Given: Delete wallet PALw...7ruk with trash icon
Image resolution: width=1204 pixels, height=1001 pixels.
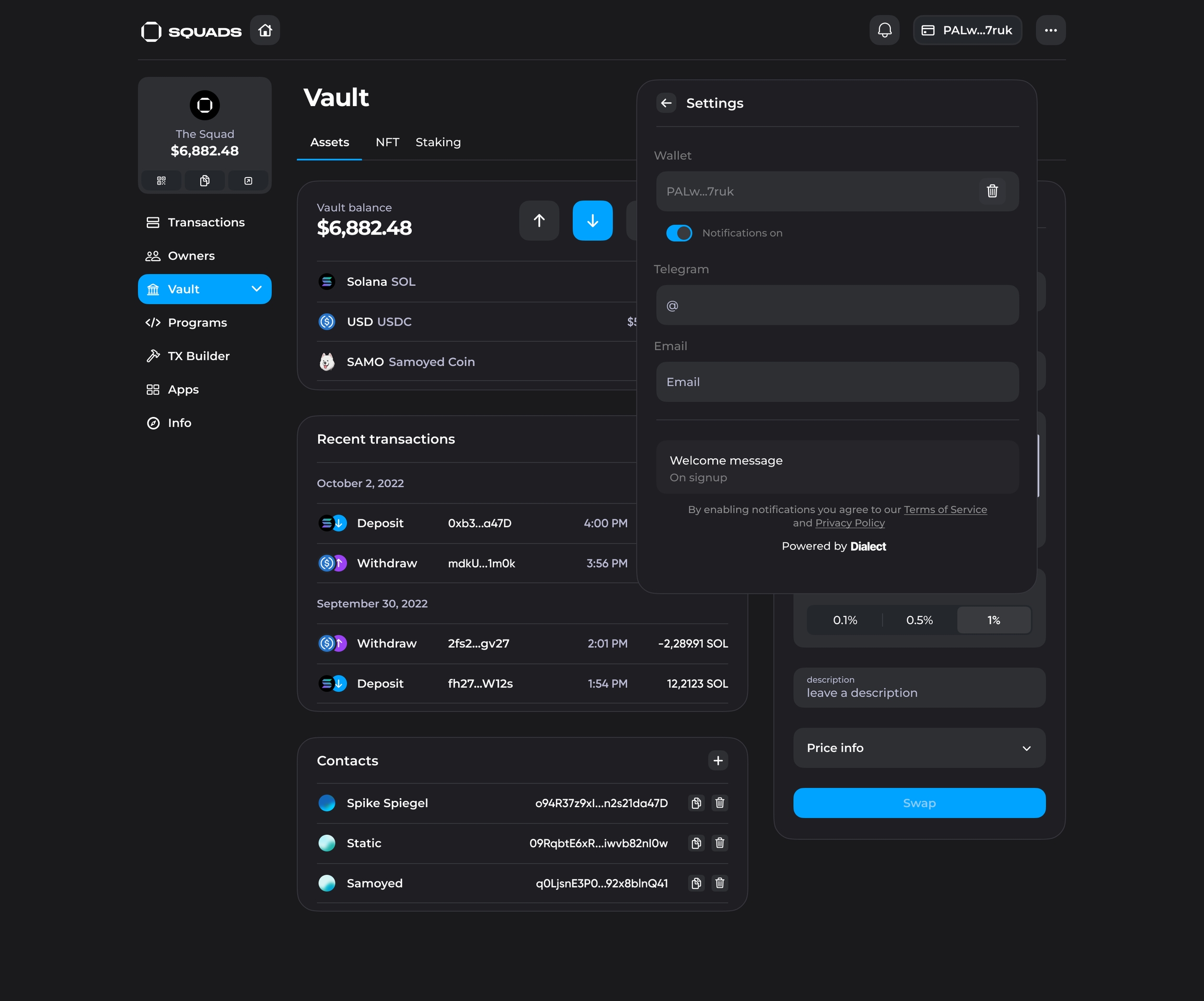Looking at the screenshot, I should coord(991,192).
